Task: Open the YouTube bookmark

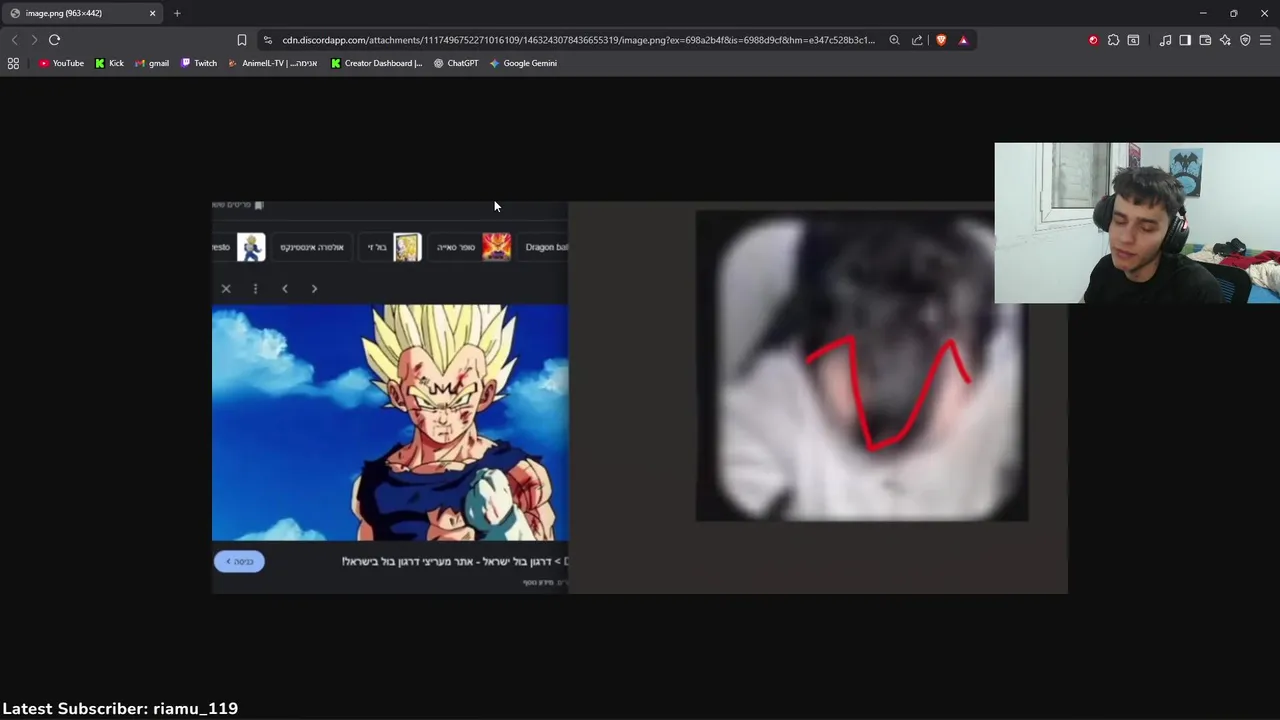Action: tap(61, 63)
